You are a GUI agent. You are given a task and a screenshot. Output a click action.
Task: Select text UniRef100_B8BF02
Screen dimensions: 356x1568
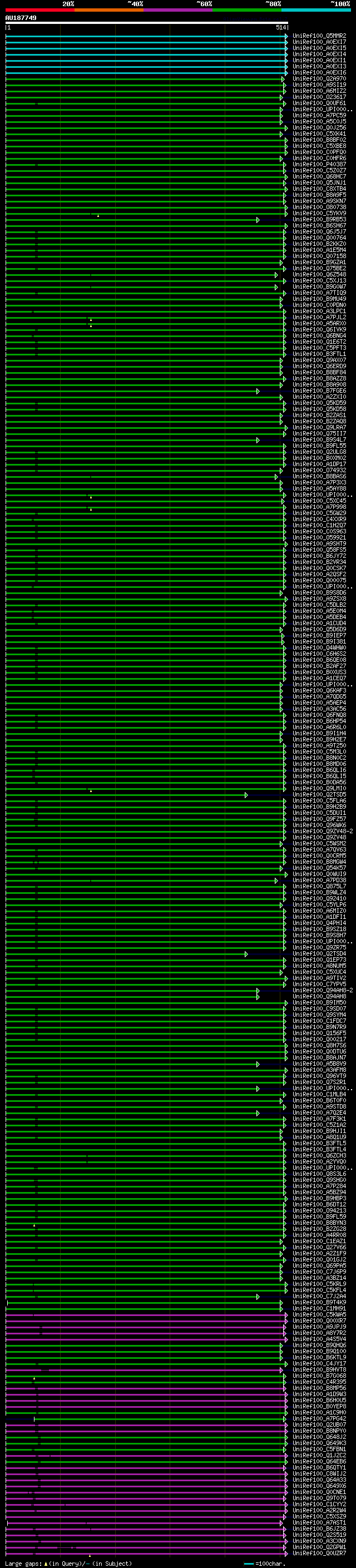click(x=319, y=140)
